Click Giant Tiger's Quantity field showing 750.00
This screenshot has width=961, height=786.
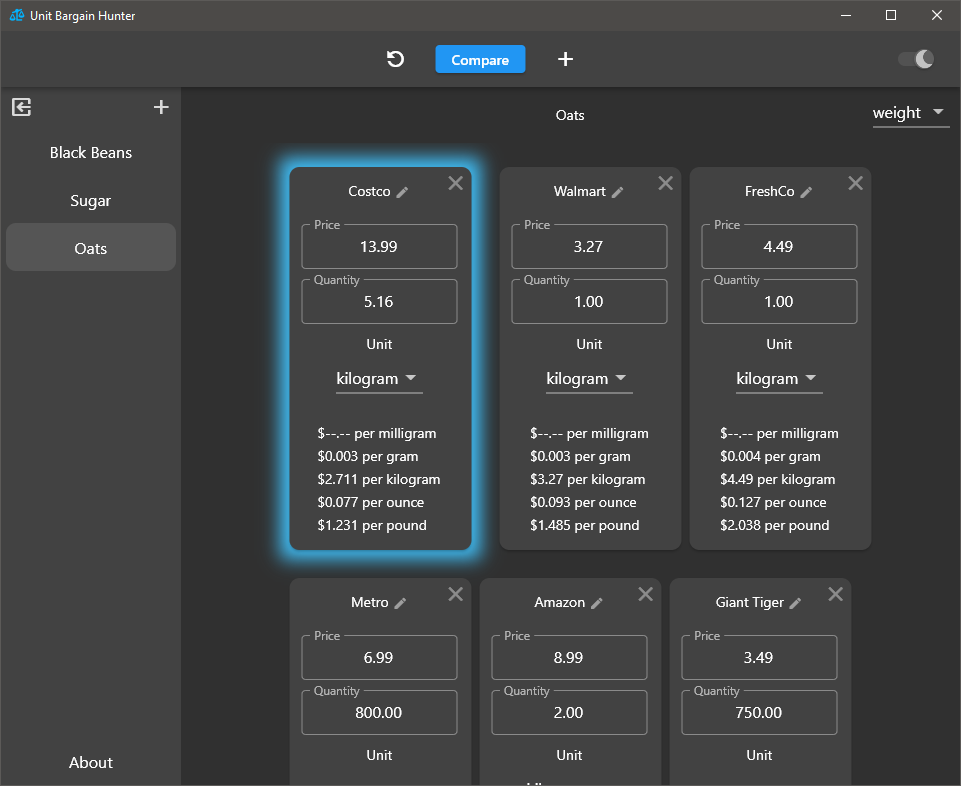[x=759, y=712]
